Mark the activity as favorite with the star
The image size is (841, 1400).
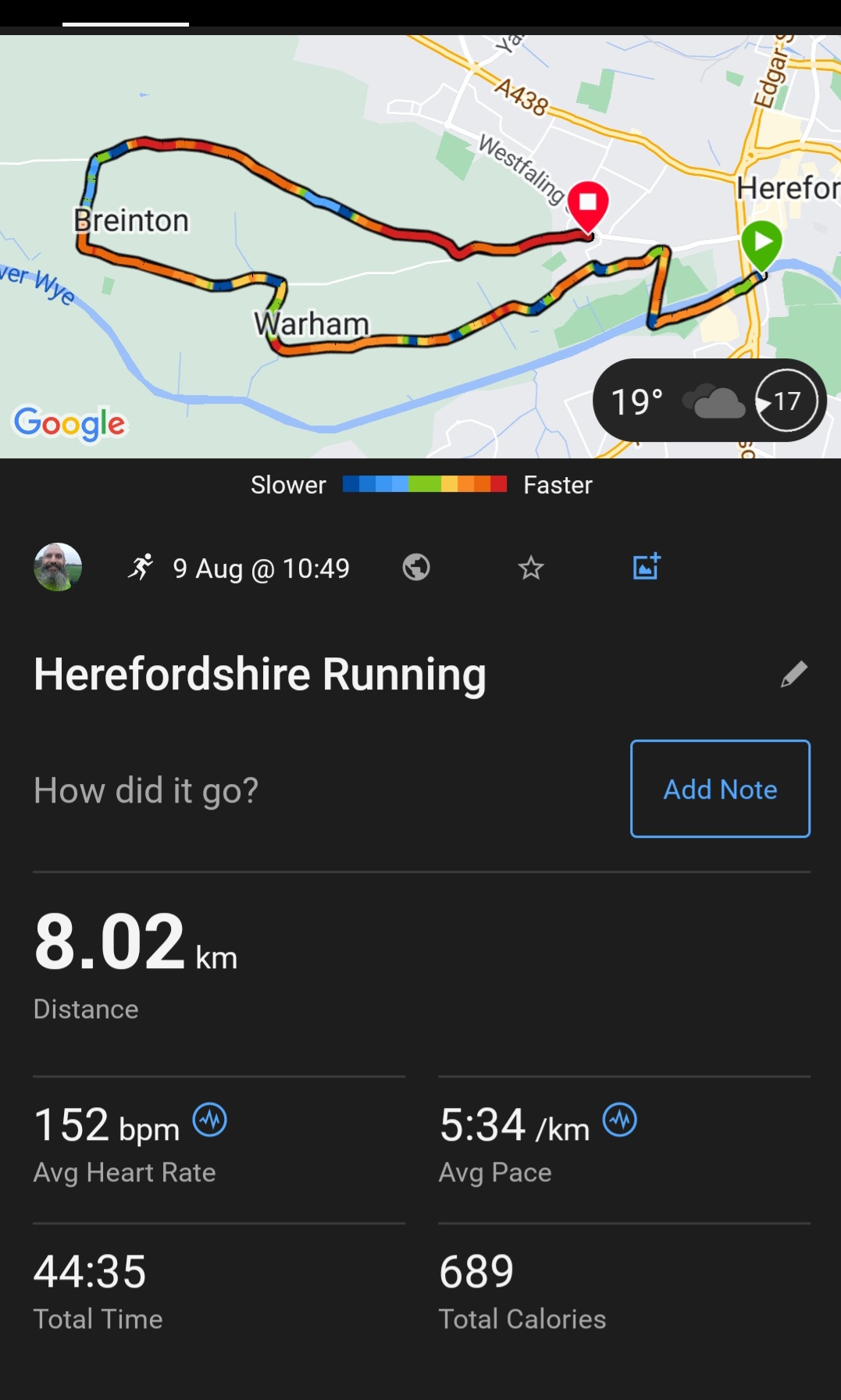point(531,568)
